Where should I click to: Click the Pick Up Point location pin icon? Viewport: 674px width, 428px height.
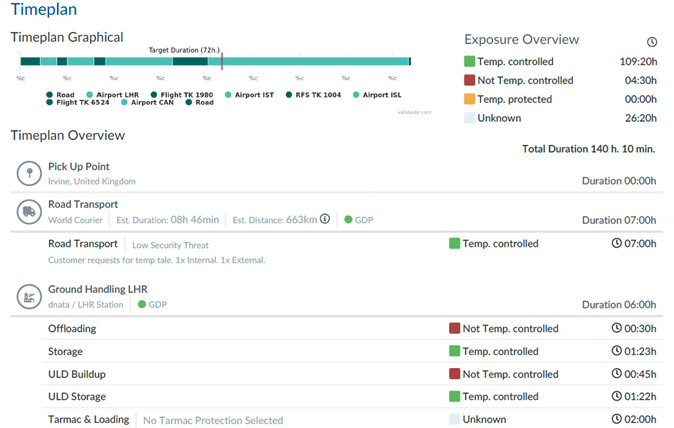[29, 173]
